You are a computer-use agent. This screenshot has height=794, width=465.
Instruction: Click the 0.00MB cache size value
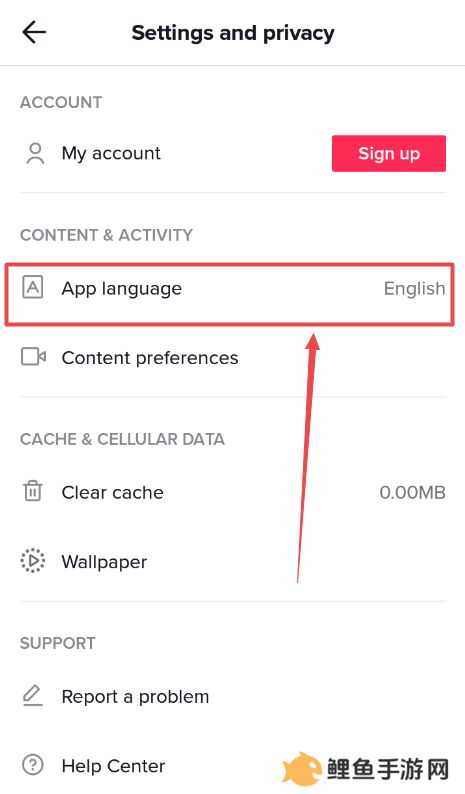412,492
